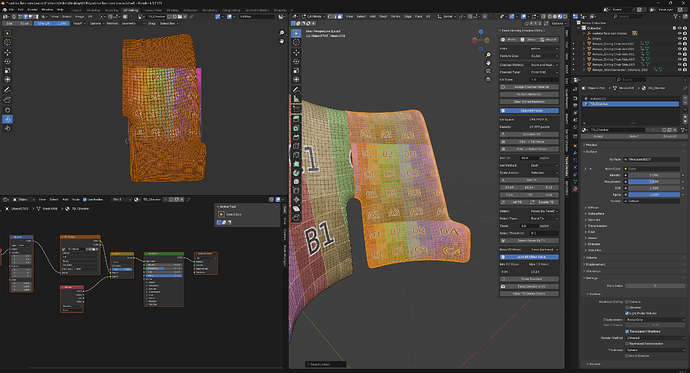Hide the Empty object via eye icon

[679, 38]
